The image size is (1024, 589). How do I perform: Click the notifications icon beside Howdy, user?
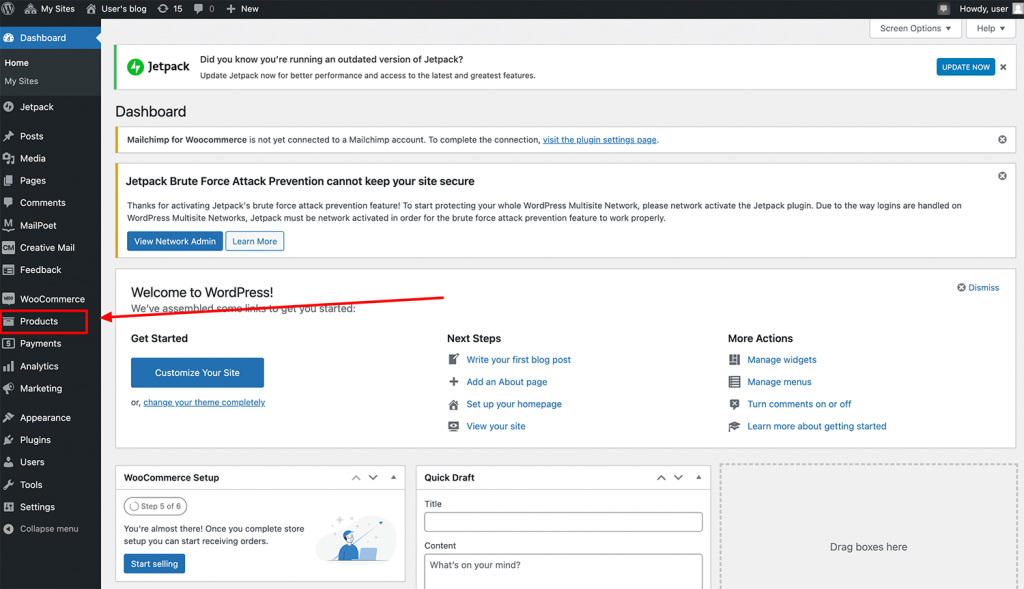point(943,8)
